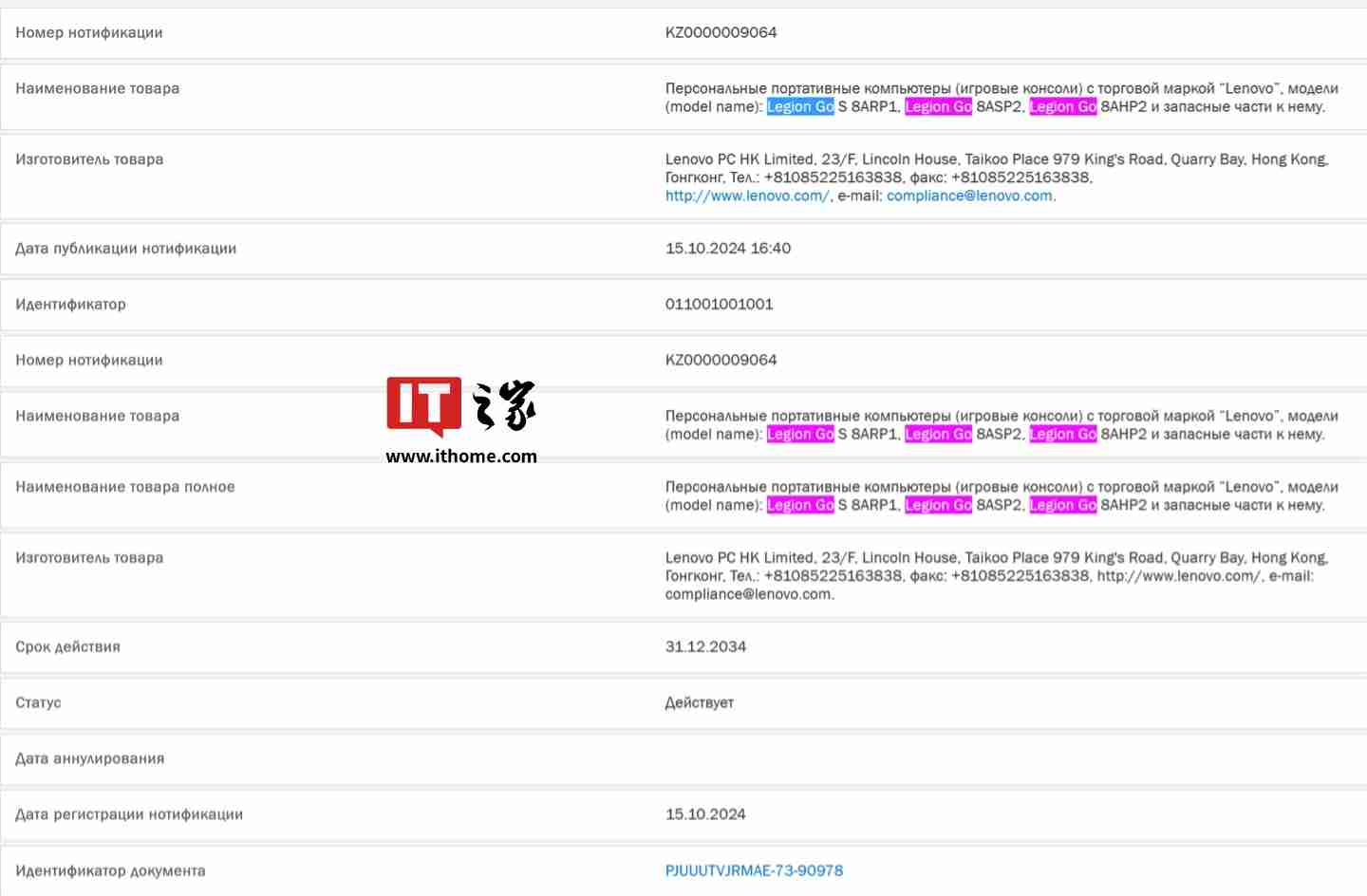
Task: Click the expiry date "31.12.2034"
Action: [x=705, y=647]
